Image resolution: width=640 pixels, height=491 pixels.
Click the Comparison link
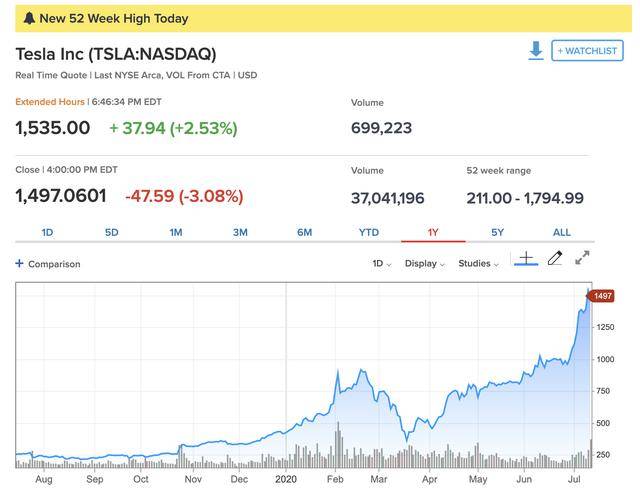[x=54, y=264]
